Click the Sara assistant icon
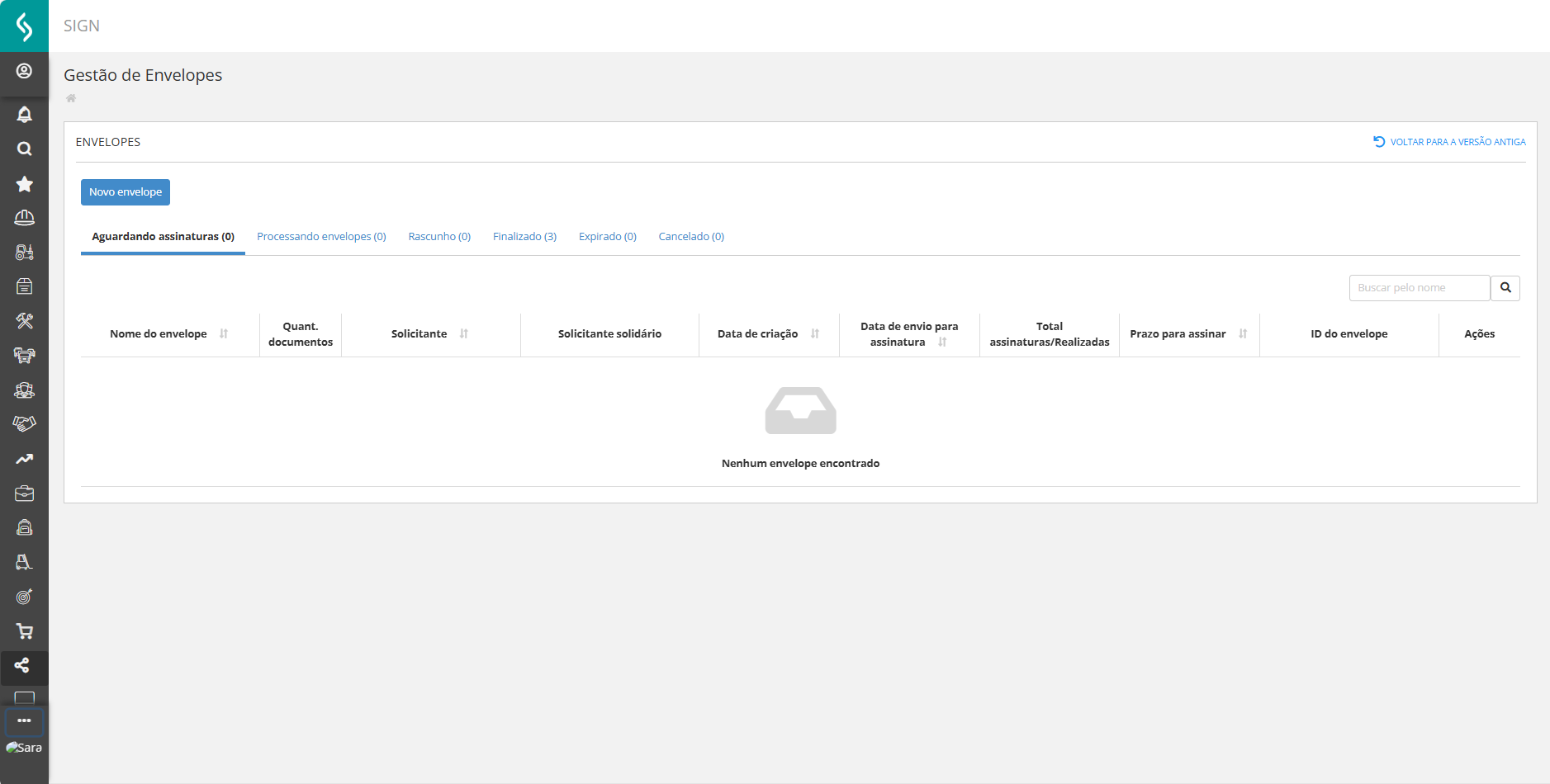 (x=24, y=748)
